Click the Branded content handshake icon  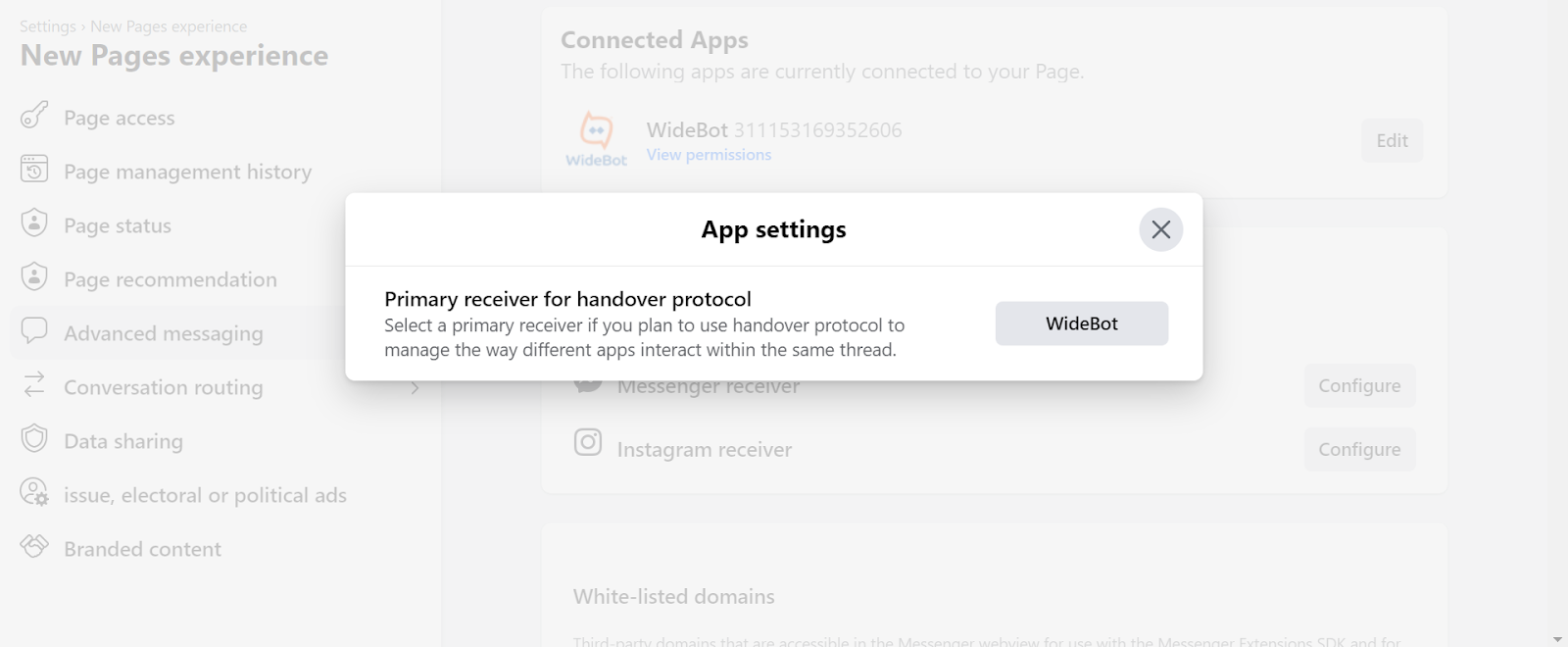tap(34, 546)
